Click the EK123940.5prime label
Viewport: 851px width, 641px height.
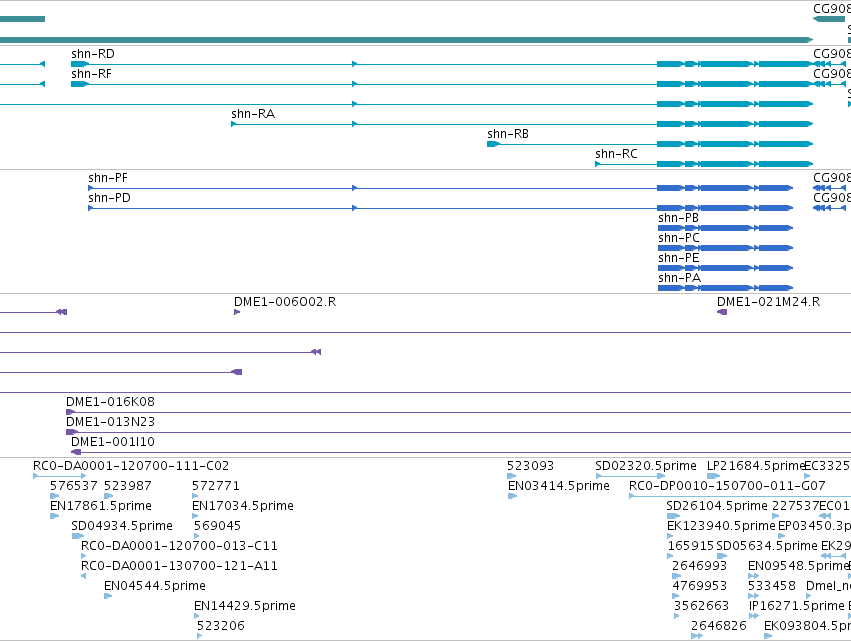click(x=721, y=526)
